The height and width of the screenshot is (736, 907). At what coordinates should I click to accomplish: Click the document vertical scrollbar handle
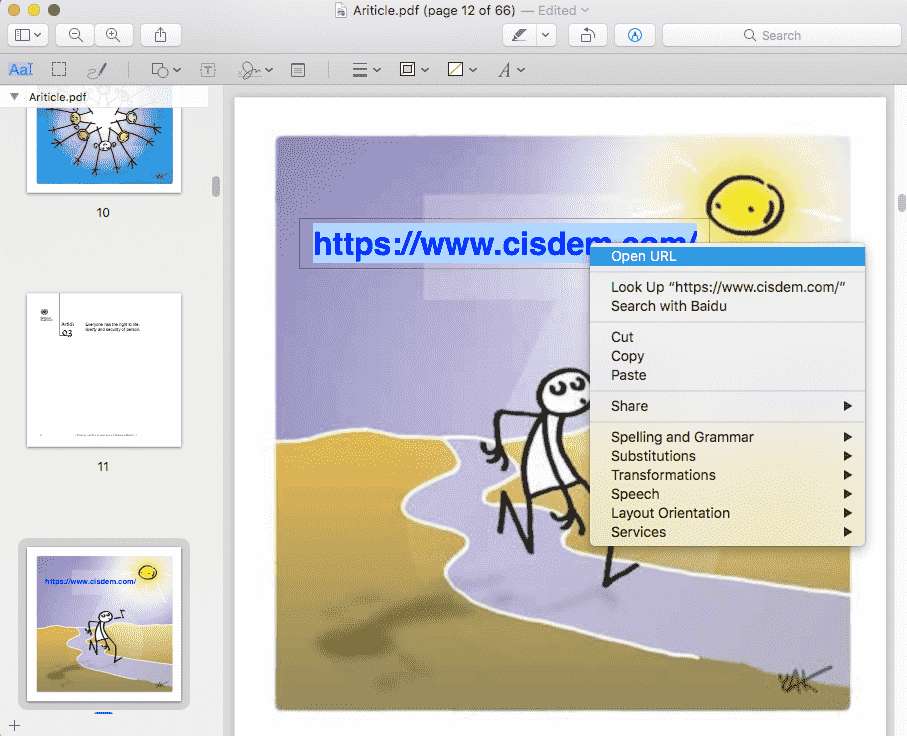point(901,203)
